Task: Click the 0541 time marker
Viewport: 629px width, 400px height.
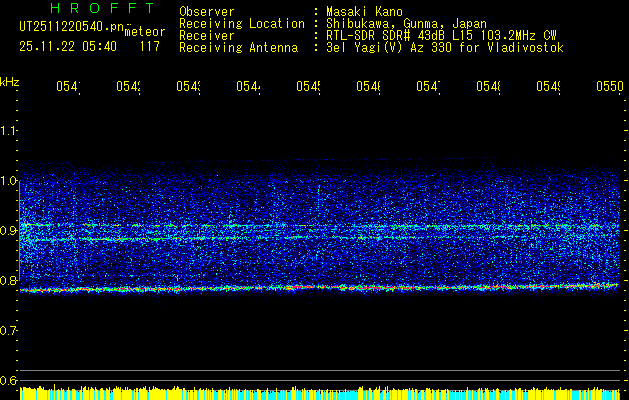Action: click(68, 86)
